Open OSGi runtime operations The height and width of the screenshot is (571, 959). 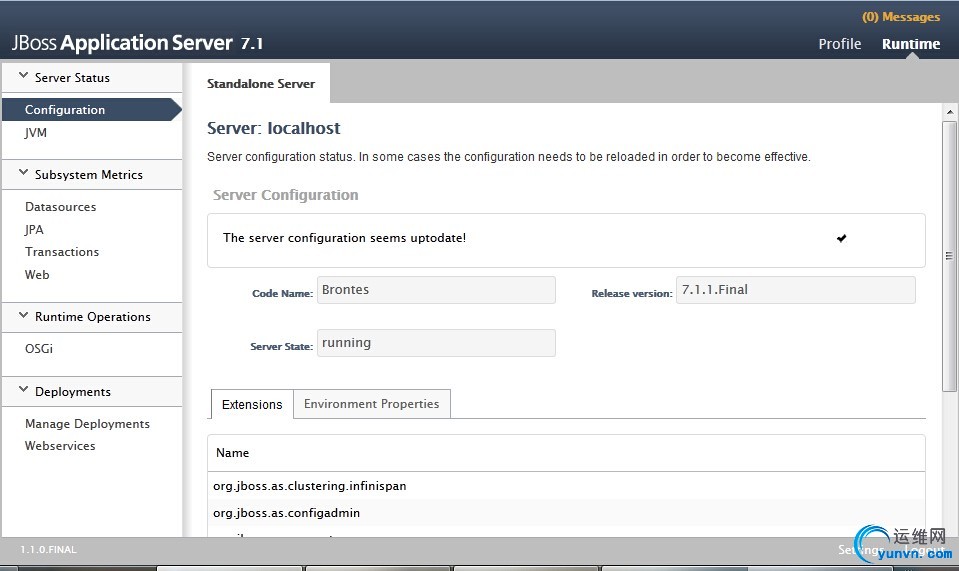pyautogui.click(x=39, y=348)
